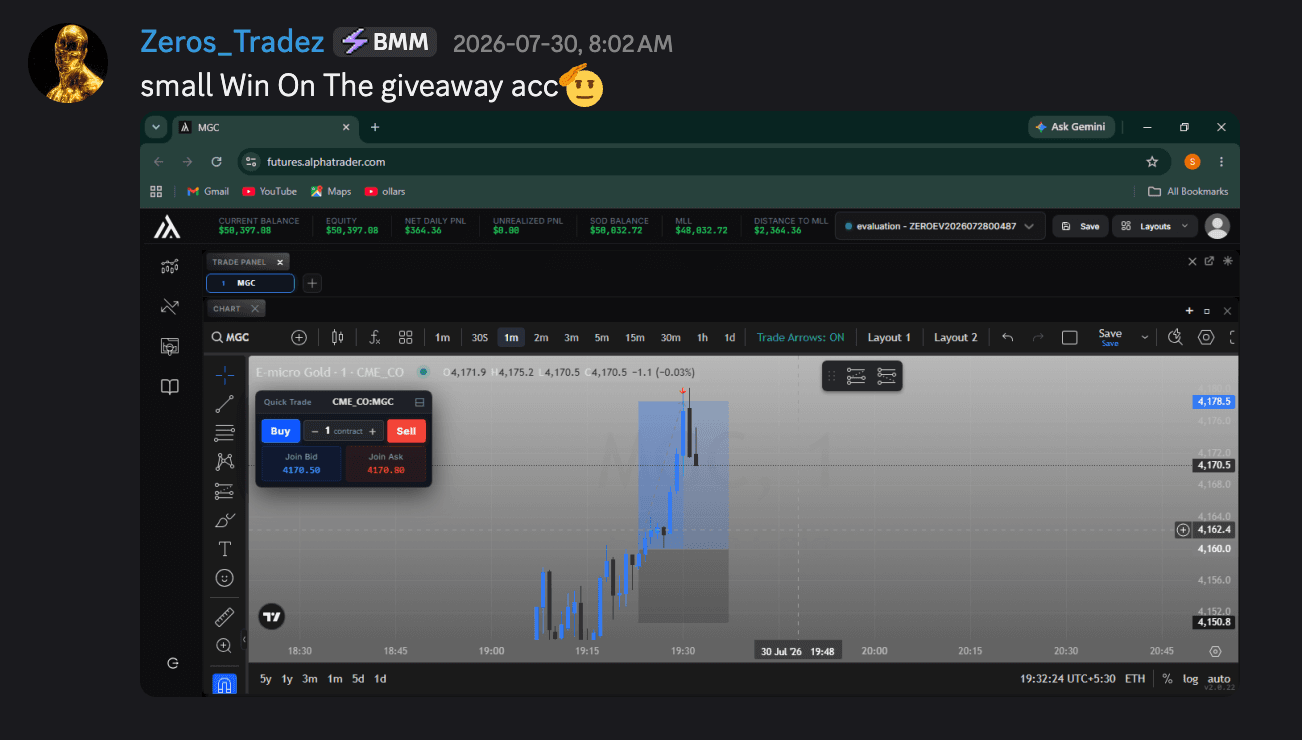Image resolution: width=1302 pixels, height=740 pixels.
Task: Open the emoji icons tool
Action: click(225, 578)
